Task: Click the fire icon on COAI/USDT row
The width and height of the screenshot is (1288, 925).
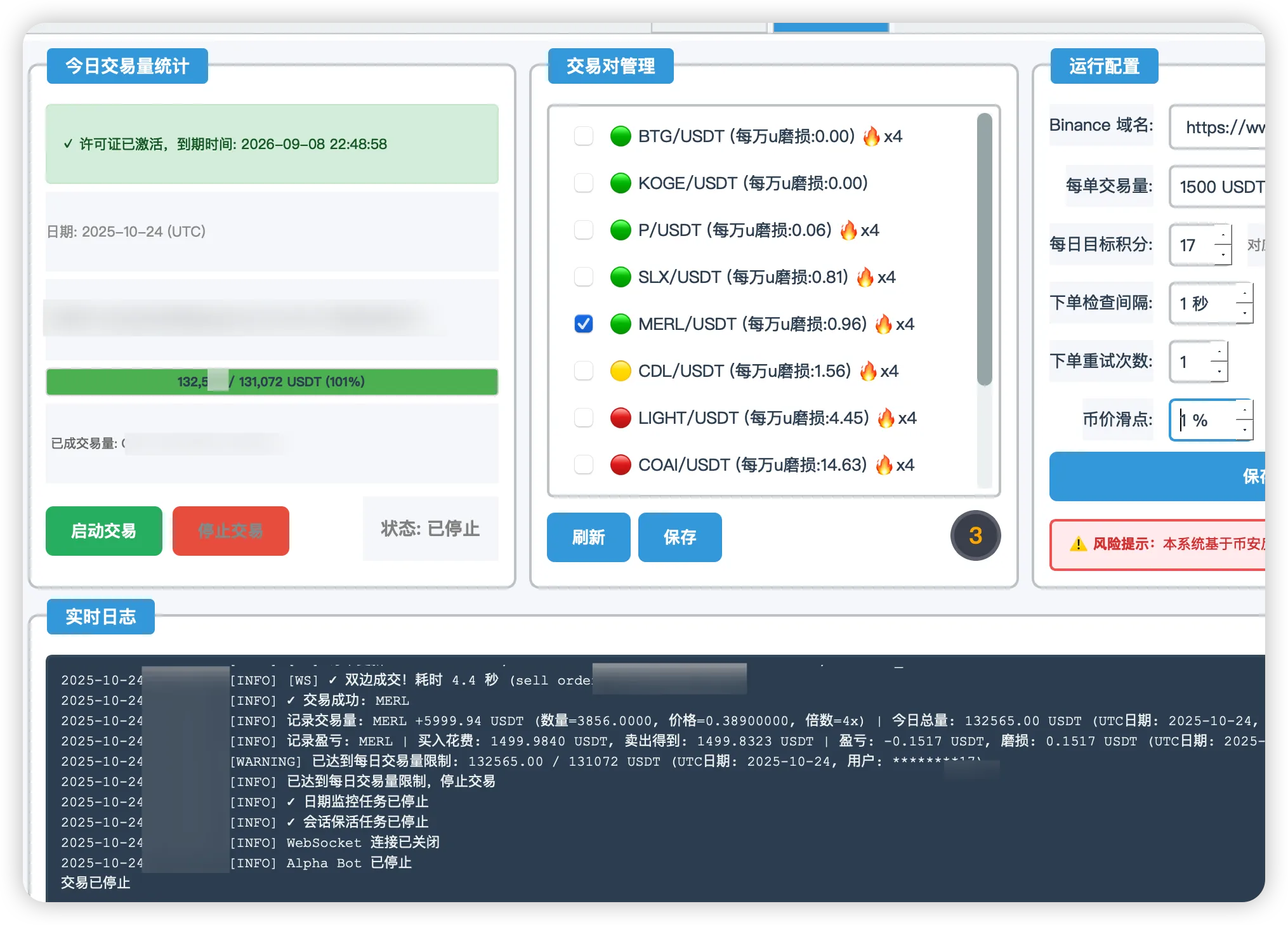Action: point(884,465)
